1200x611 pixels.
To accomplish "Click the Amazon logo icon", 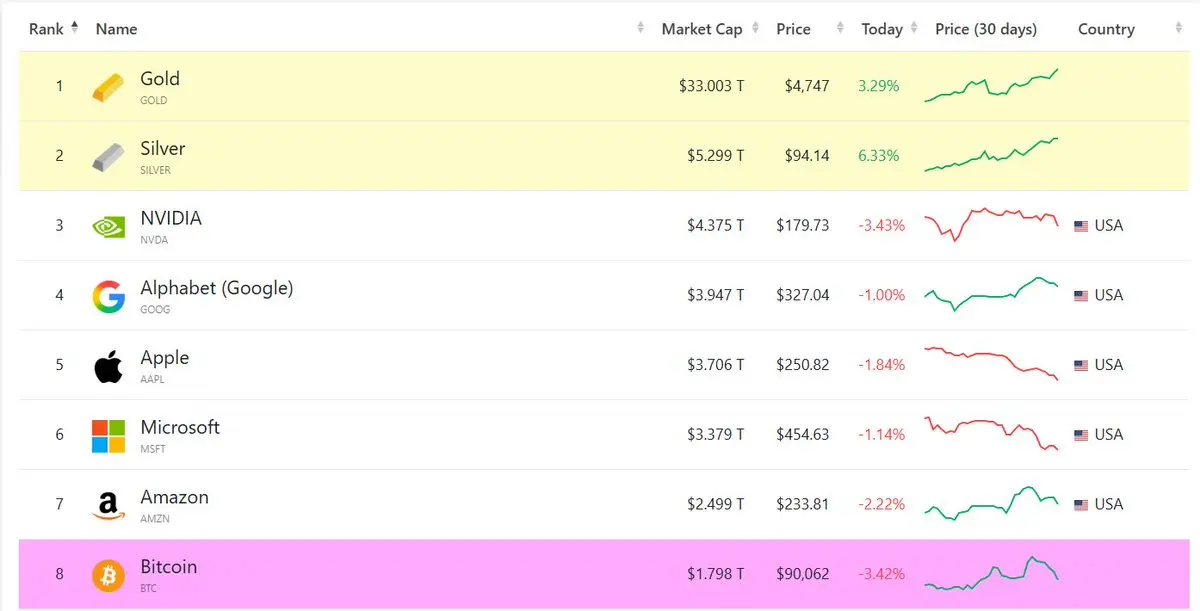I will (109, 506).
